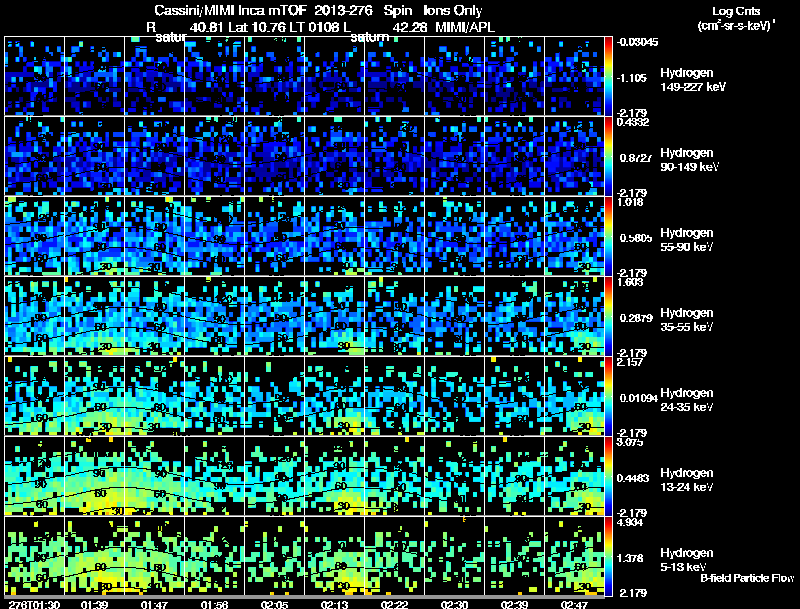Open the 35-55 keV panel at 02:47
Image resolution: width=800 pixels, height=609 pixels.
pos(574,316)
